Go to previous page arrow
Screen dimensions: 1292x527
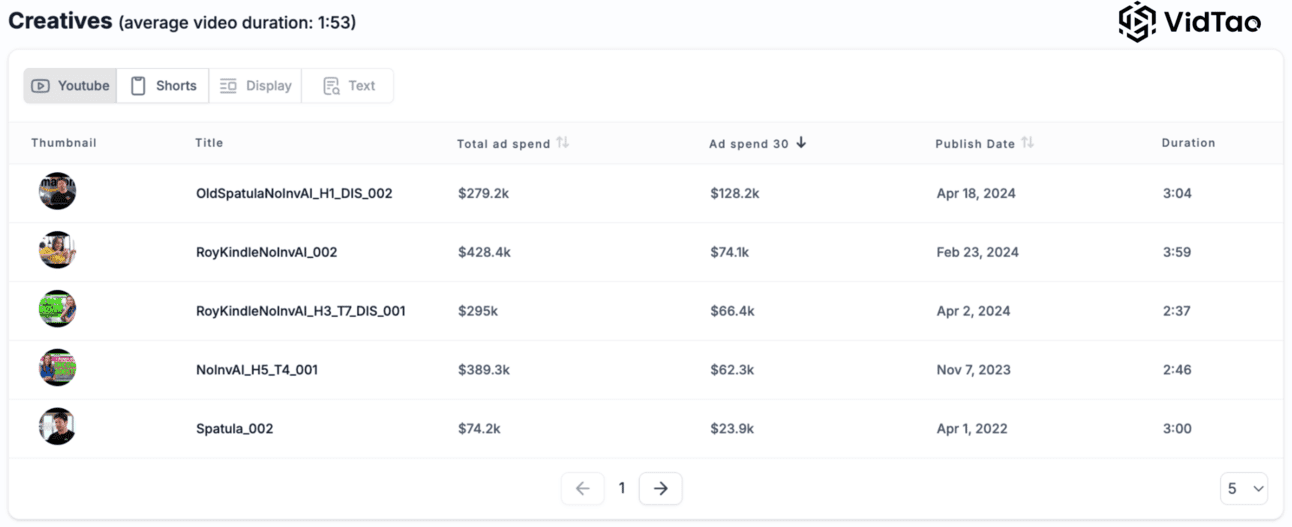582,488
